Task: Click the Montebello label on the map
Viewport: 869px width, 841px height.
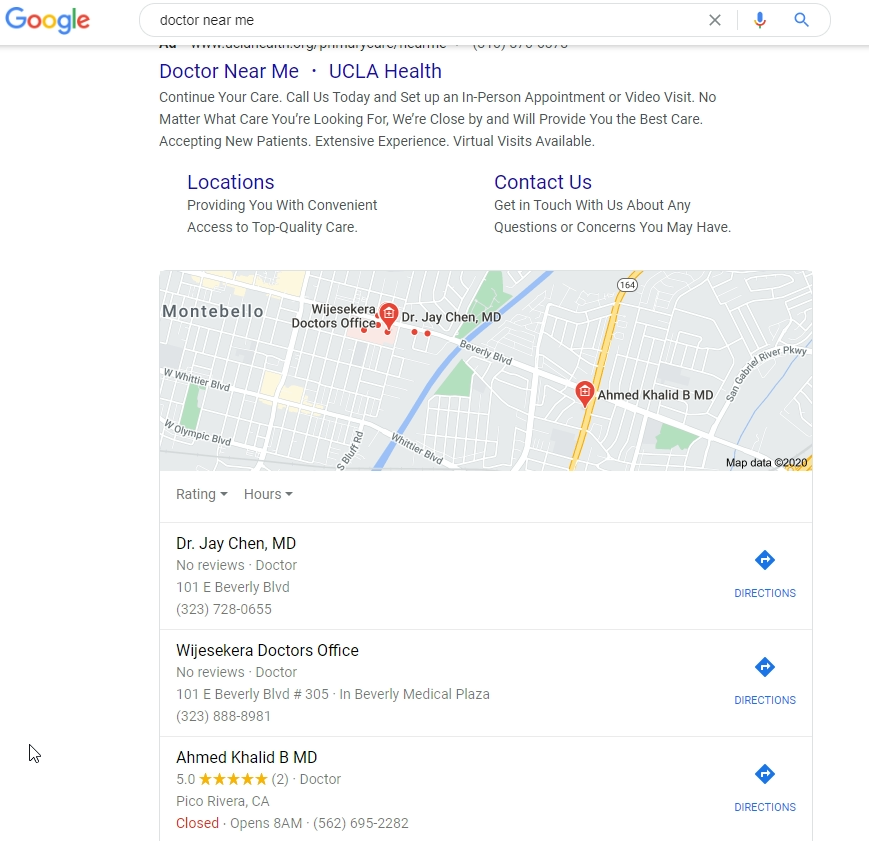Action: 213,311
